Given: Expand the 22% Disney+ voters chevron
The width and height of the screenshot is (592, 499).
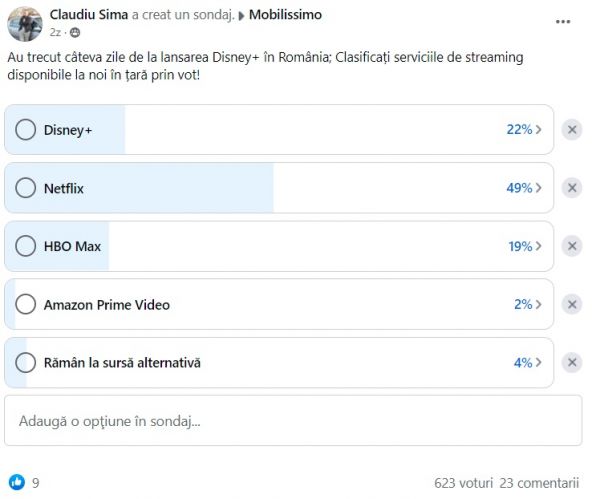Looking at the screenshot, I should [539, 129].
